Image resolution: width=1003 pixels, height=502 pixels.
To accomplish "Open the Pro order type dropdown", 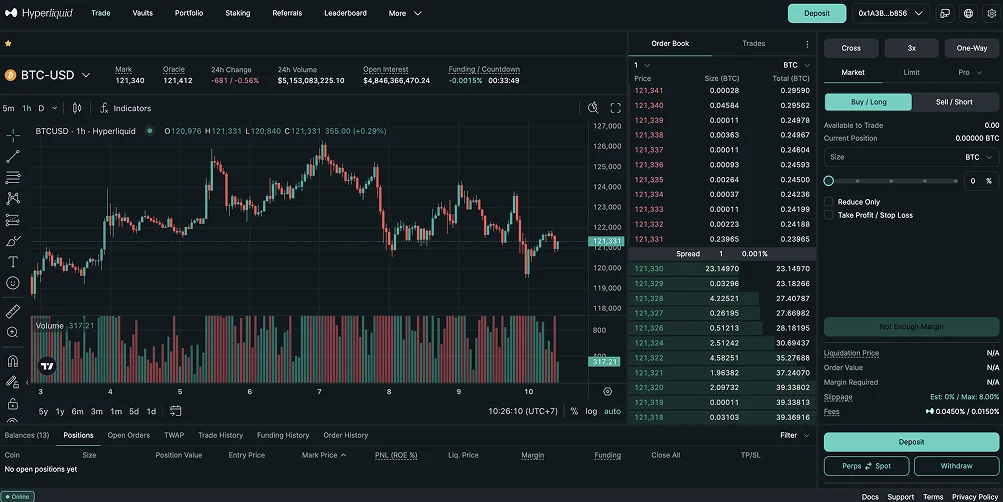I will point(970,72).
